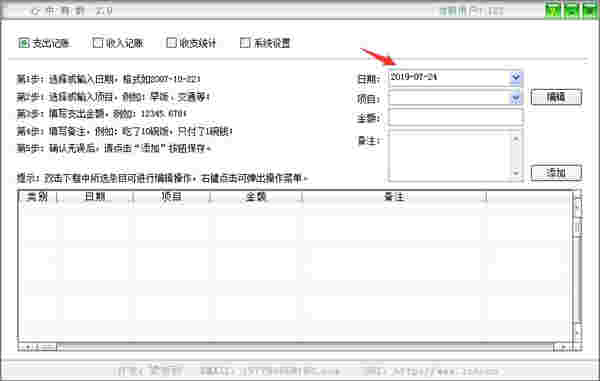Click the middle green title bar button

(x=571, y=10)
